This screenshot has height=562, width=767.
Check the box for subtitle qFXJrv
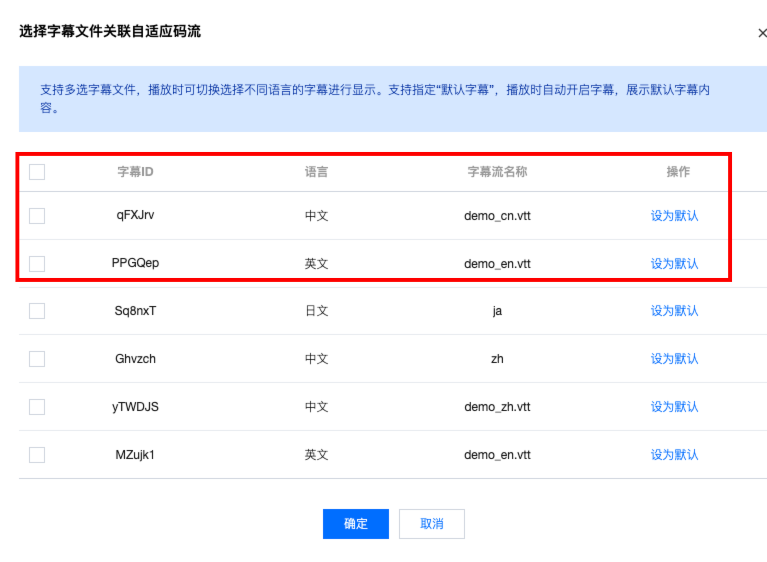(37, 216)
